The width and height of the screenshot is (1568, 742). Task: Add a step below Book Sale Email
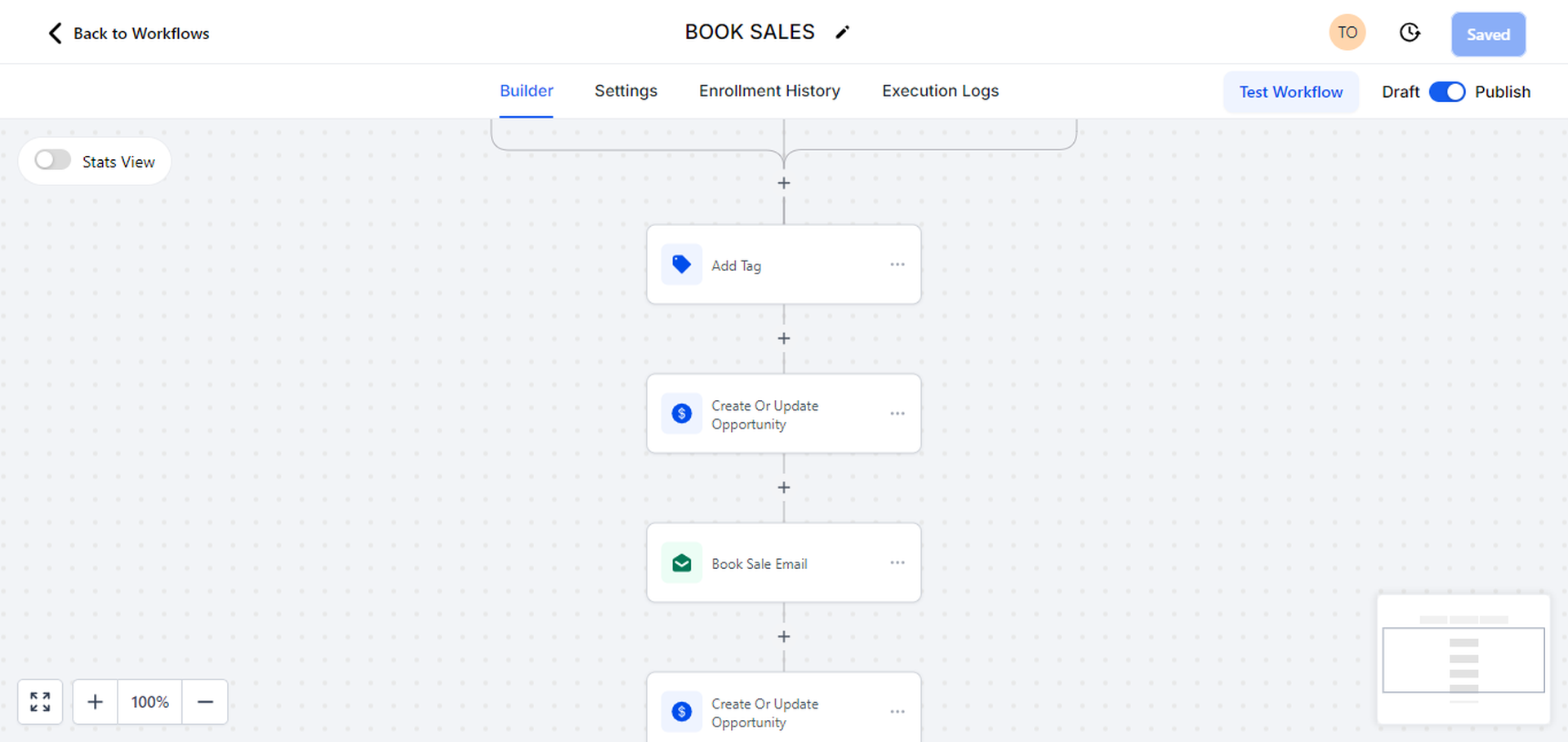click(x=784, y=637)
